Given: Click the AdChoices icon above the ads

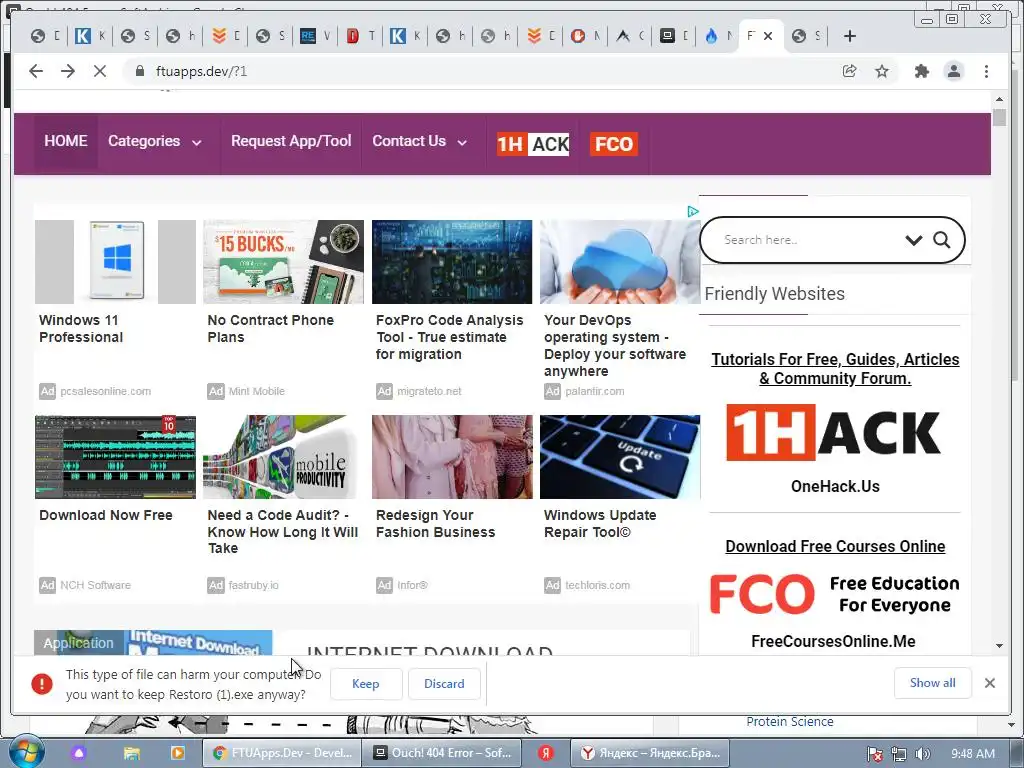Looking at the screenshot, I should pyautogui.click(x=693, y=211).
